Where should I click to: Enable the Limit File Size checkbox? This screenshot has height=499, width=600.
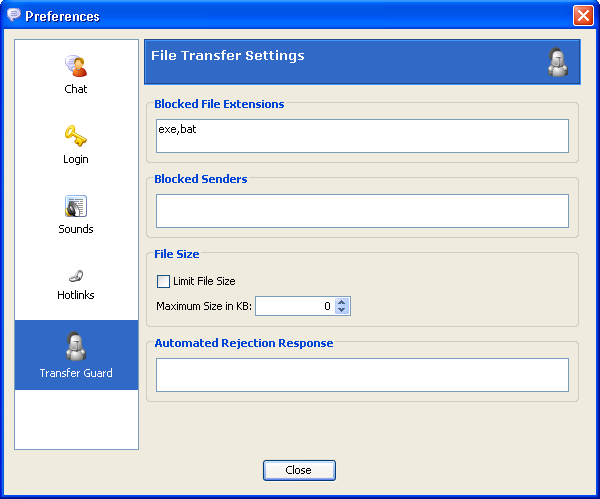tap(163, 281)
